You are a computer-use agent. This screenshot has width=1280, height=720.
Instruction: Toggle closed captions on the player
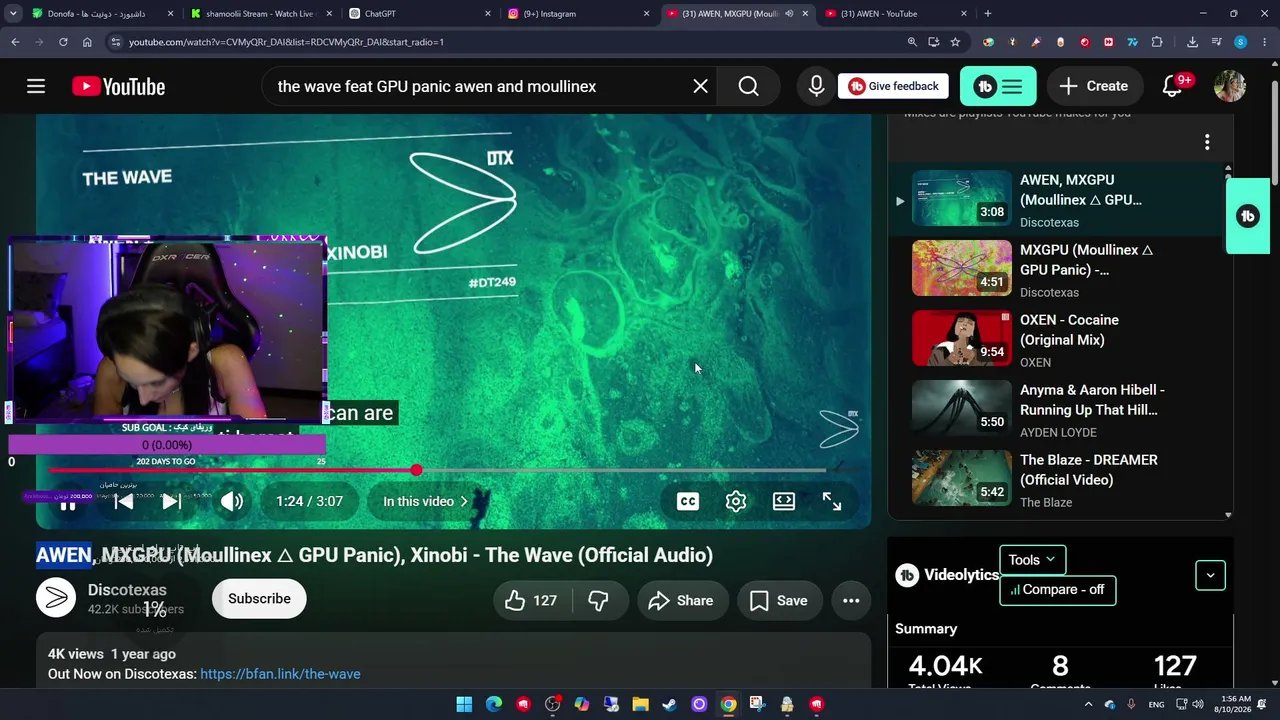688,501
